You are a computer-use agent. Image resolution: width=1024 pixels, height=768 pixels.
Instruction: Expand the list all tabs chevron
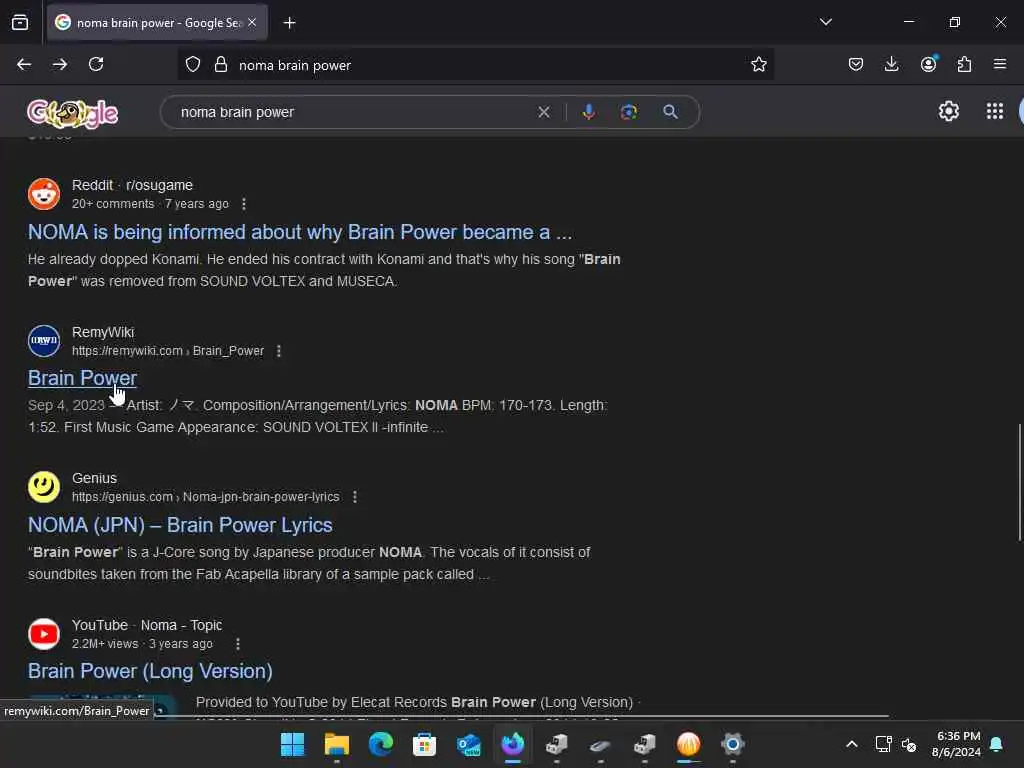pyautogui.click(x=825, y=22)
